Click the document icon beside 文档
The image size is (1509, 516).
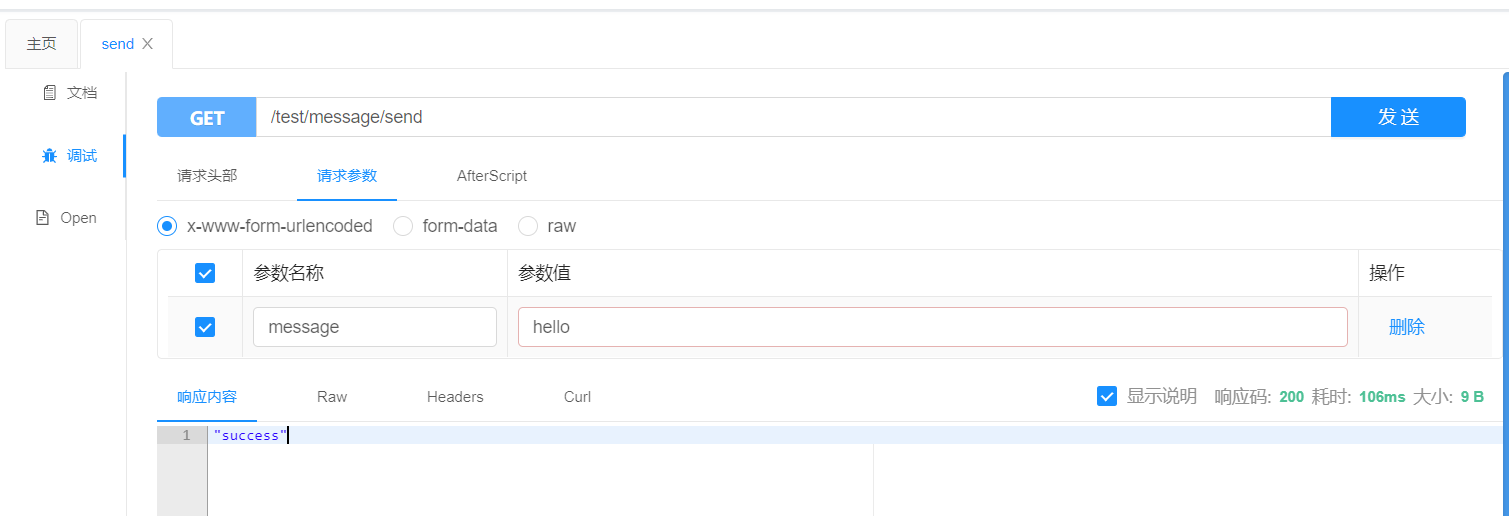(x=49, y=93)
